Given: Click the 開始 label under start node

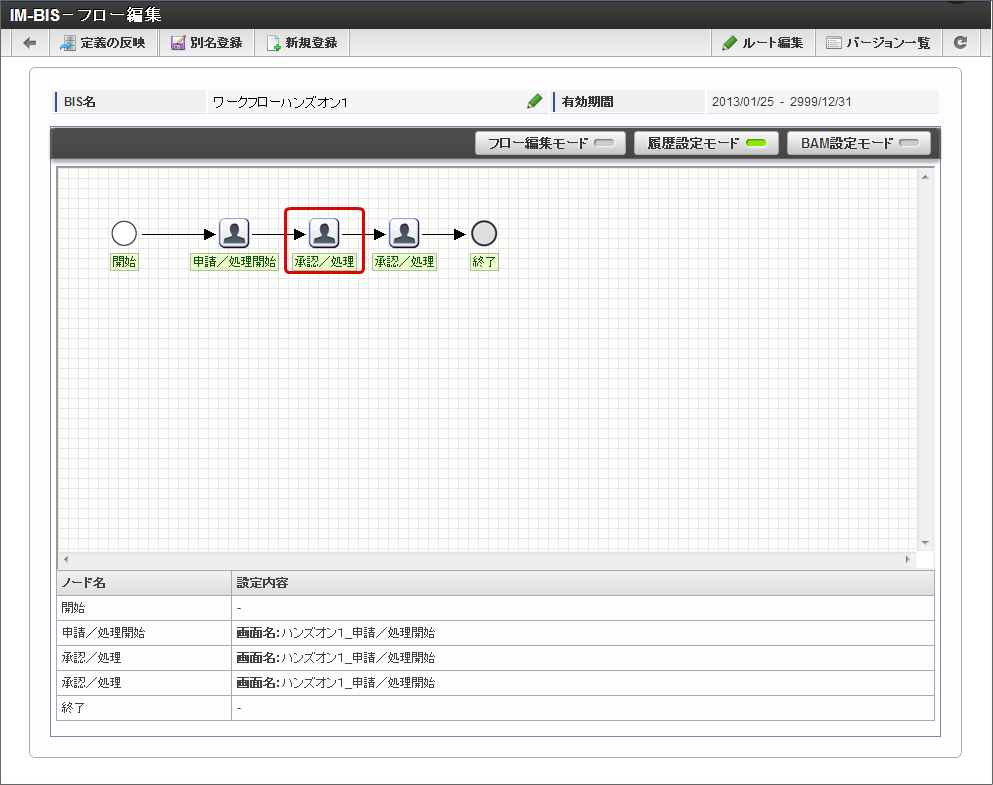Looking at the screenshot, I should click(x=124, y=261).
